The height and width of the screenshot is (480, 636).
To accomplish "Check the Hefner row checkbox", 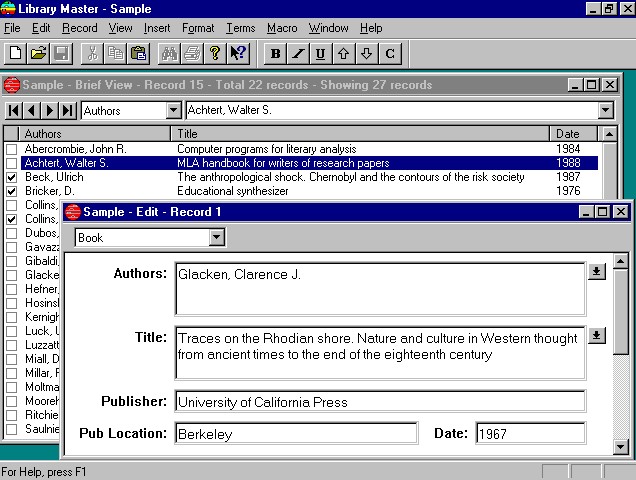I will [x=12, y=289].
